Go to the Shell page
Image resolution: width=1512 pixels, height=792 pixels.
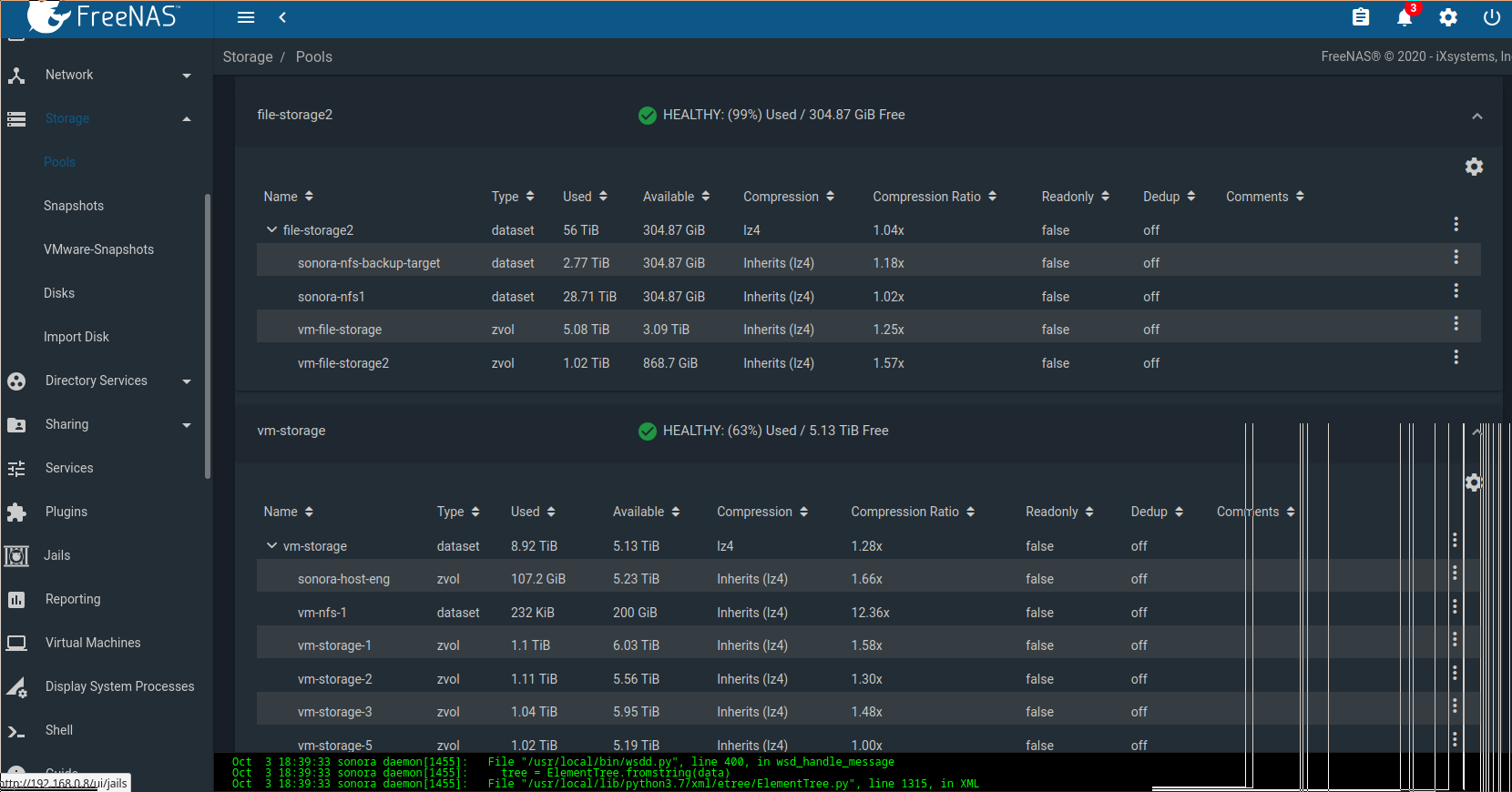59,730
